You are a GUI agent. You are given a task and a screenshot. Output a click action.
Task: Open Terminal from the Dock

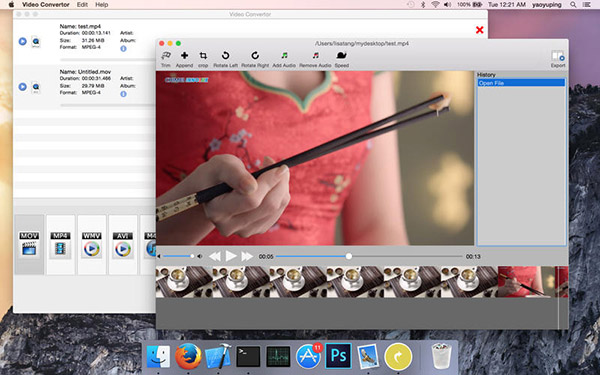click(248, 357)
